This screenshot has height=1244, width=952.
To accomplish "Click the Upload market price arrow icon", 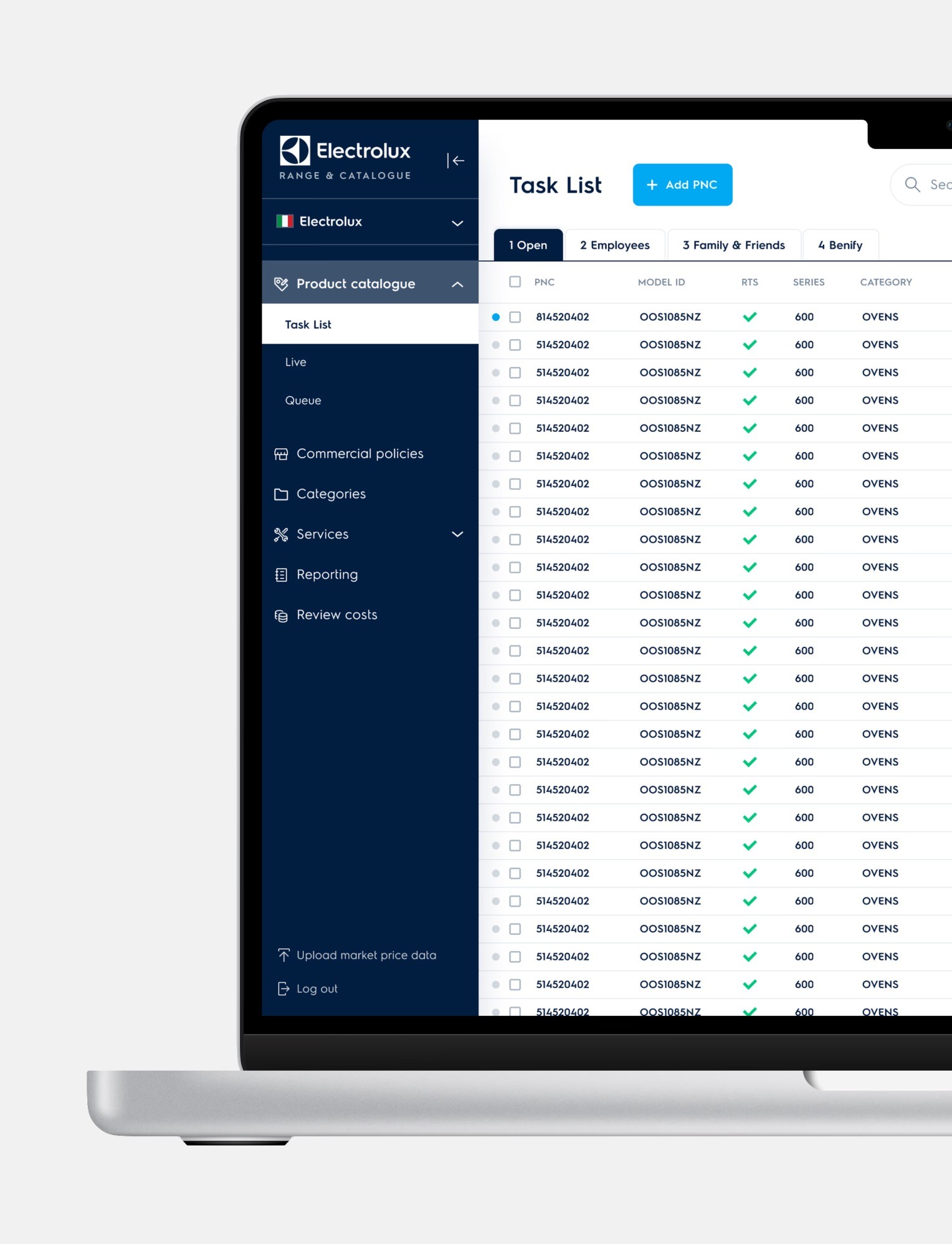I will (283, 955).
